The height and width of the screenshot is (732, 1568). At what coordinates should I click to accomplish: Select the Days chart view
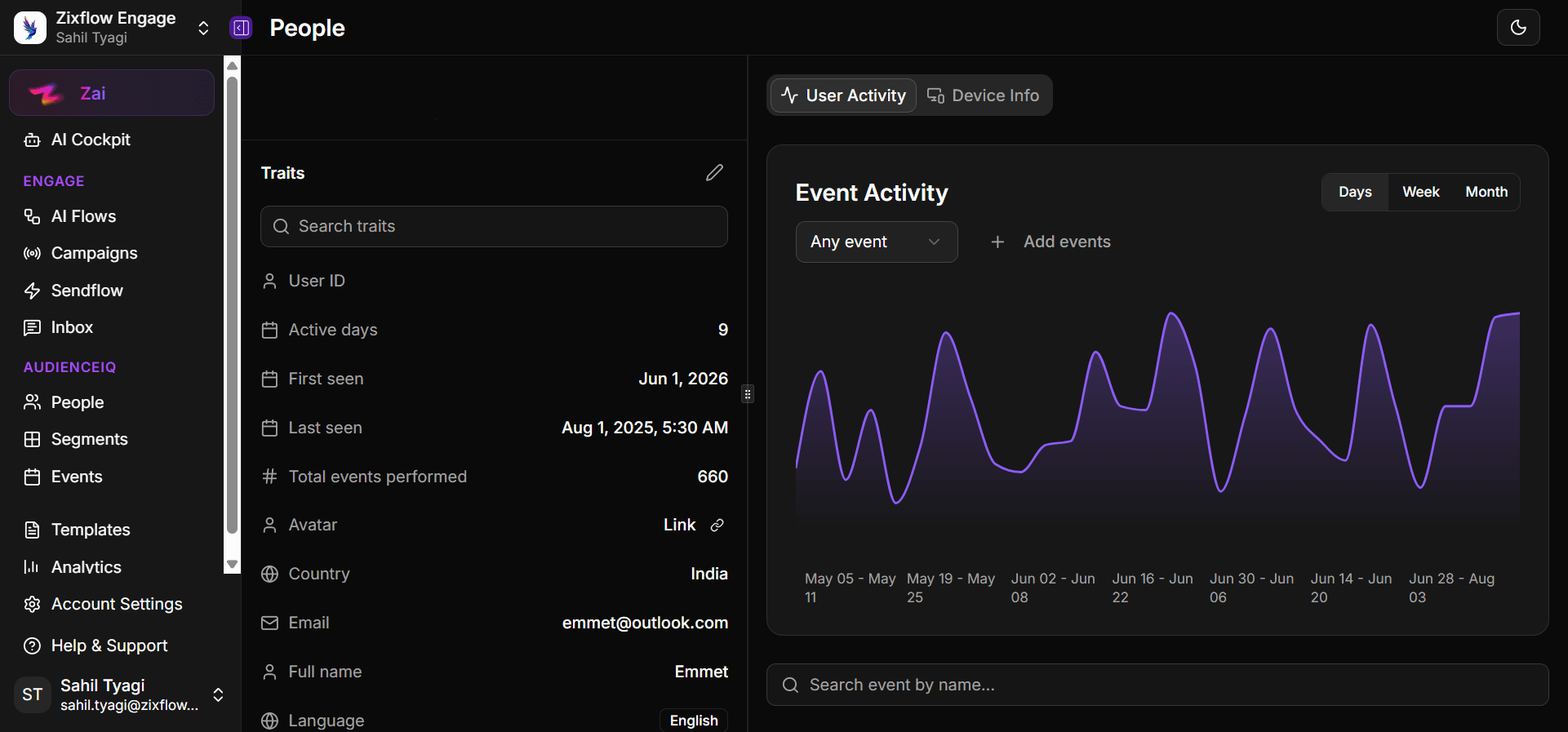(1355, 192)
